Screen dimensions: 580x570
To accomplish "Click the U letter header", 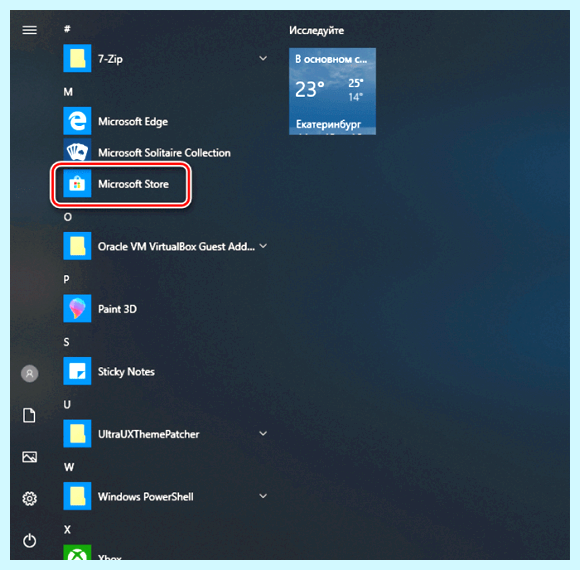I will [x=67, y=405].
